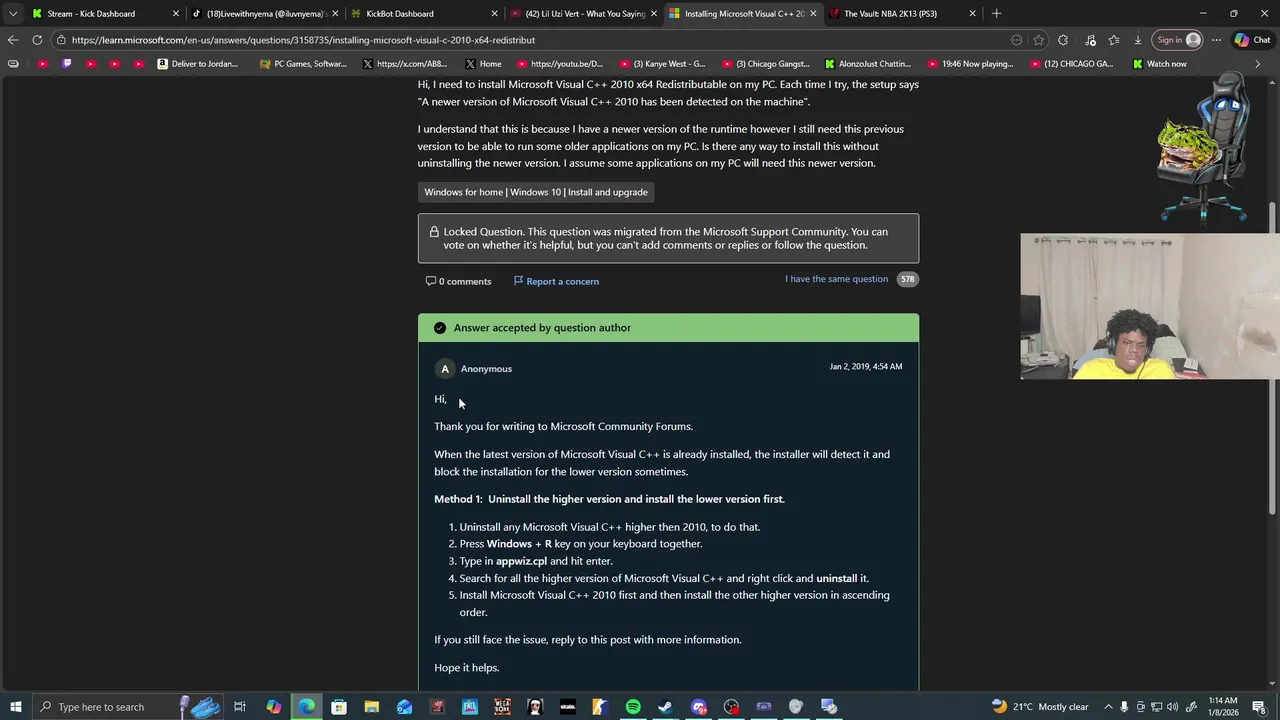
Task: Open 19:46 Now playing bookmark
Action: (x=970, y=64)
